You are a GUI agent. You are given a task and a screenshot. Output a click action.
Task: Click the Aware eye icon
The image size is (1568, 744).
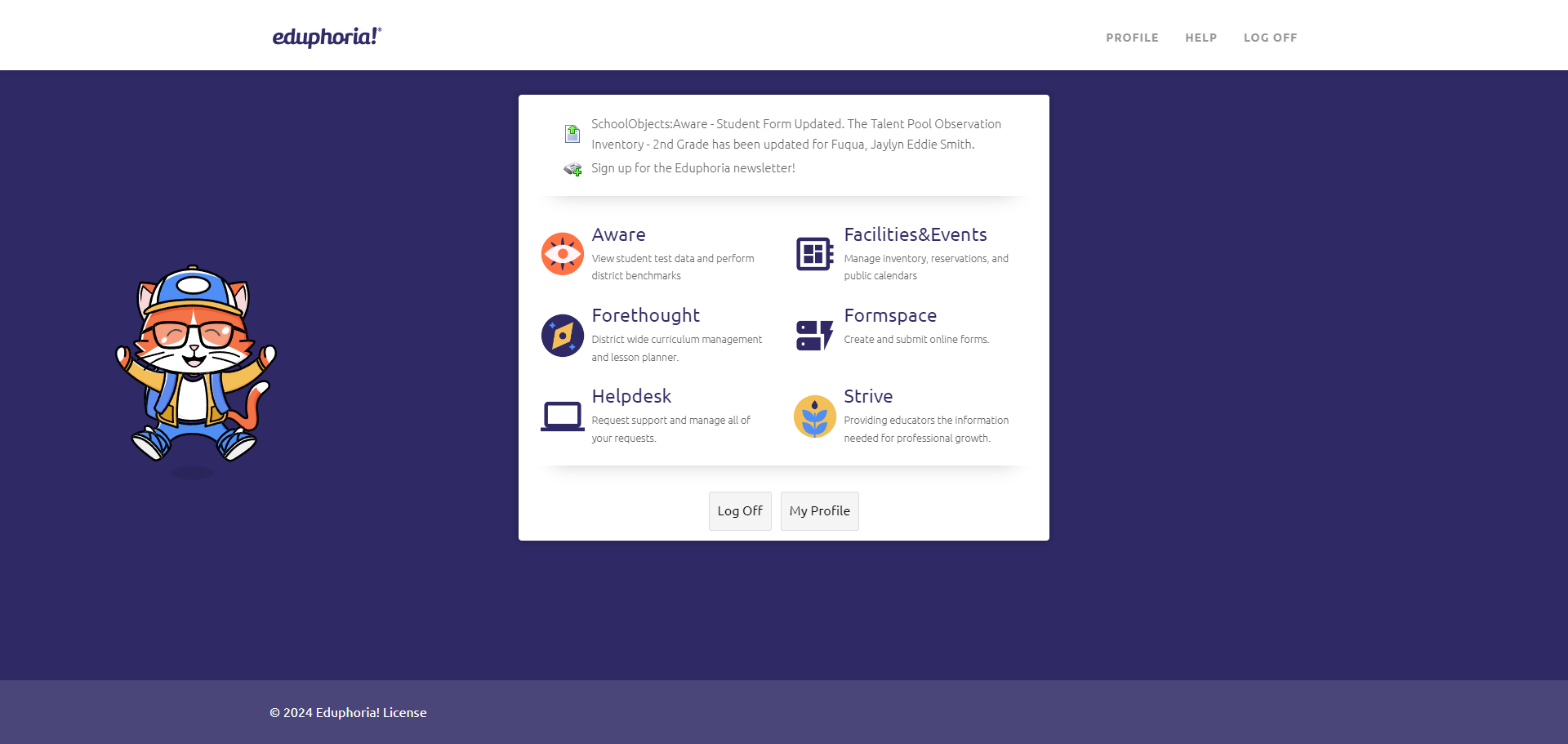click(562, 254)
